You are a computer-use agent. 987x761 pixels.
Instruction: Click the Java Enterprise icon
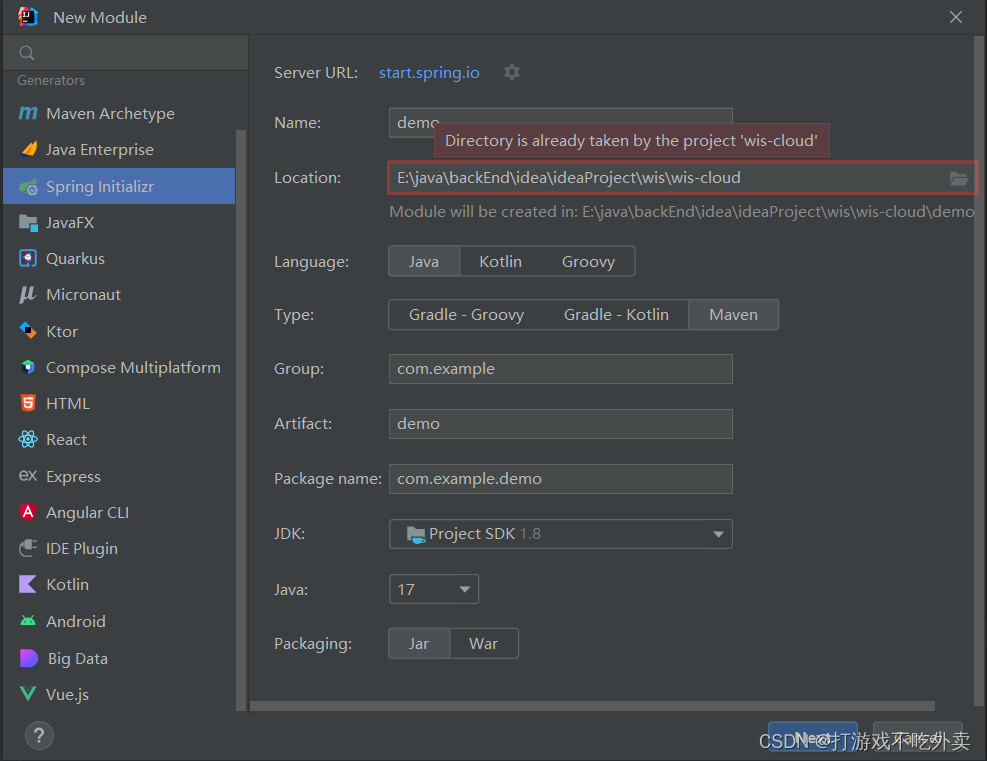coord(29,149)
